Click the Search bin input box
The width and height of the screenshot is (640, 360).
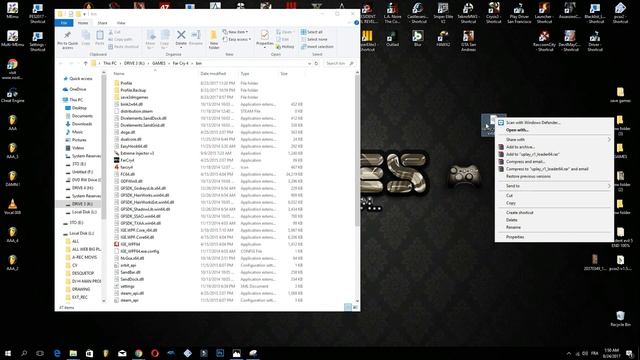point(340,63)
